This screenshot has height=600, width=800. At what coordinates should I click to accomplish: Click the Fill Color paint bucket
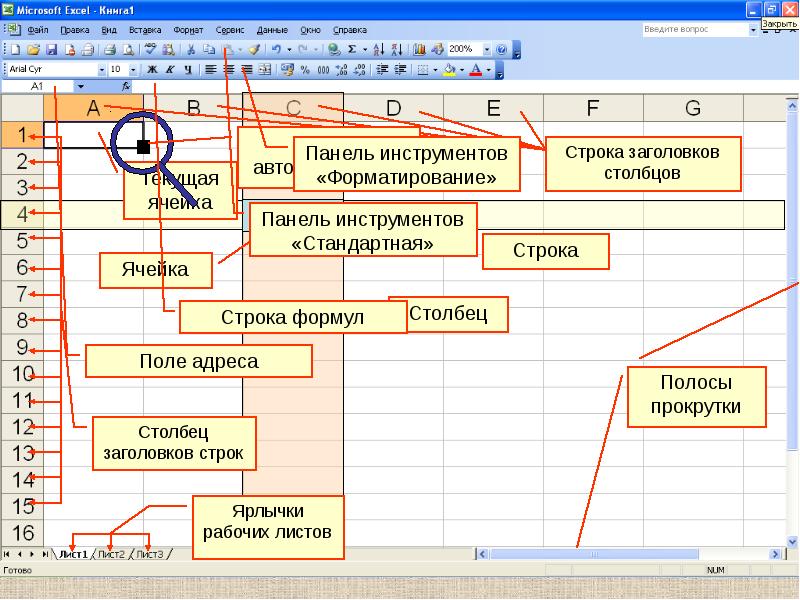tap(448, 69)
